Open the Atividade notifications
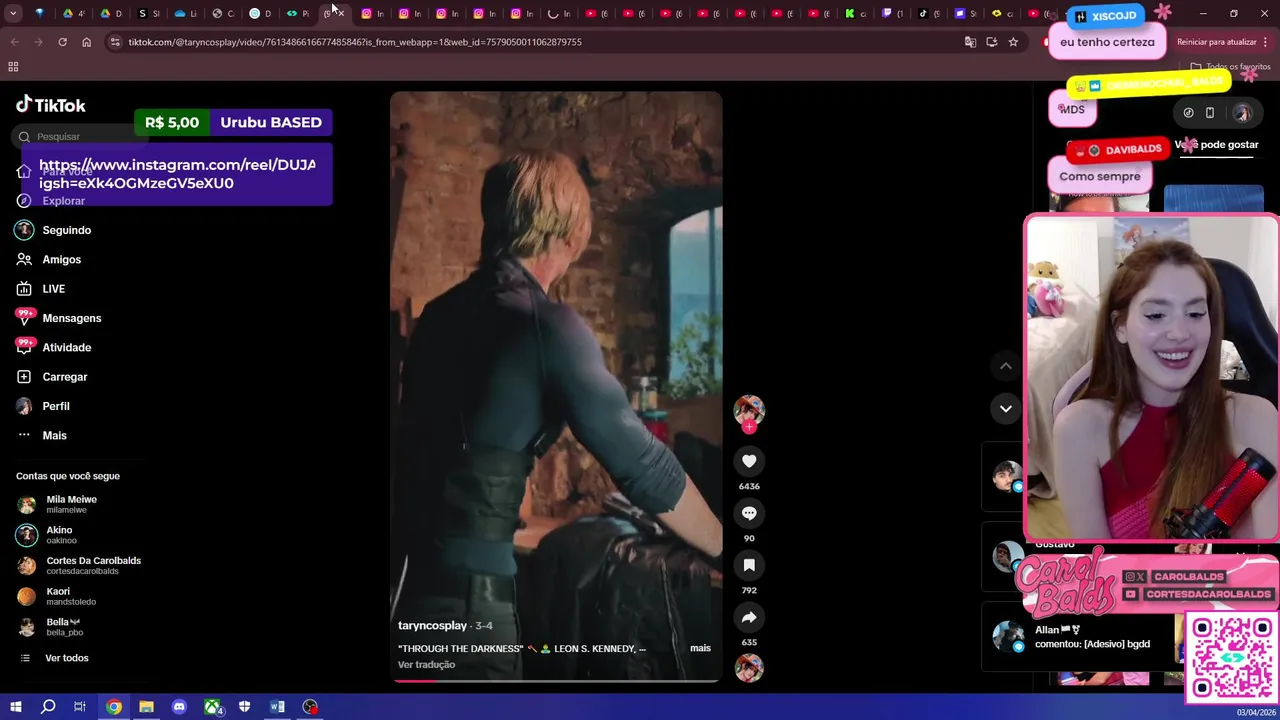The width and height of the screenshot is (1280, 720). [66, 347]
